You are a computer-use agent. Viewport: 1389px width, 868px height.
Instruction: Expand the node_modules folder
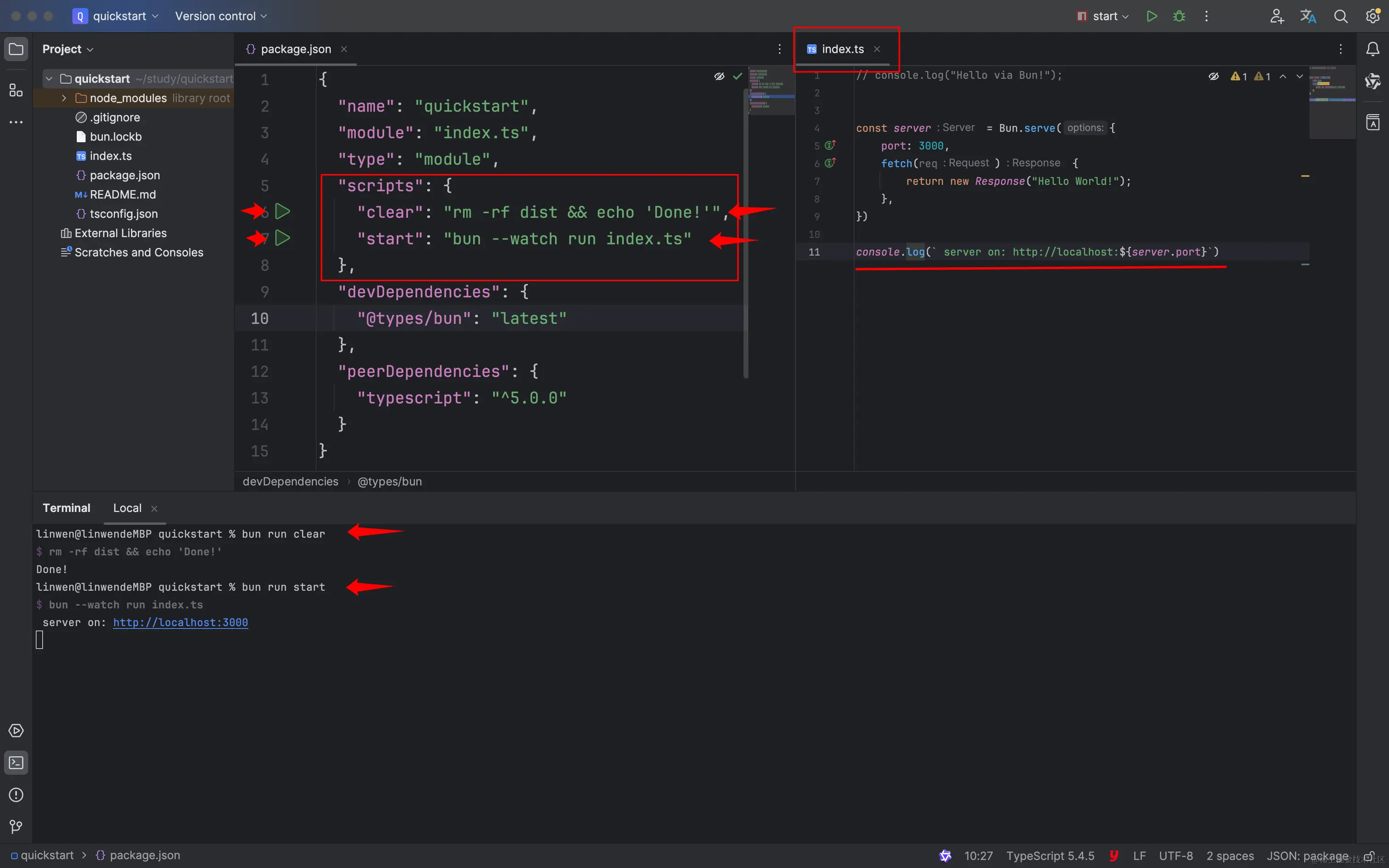pyautogui.click(x=64, y=98)
